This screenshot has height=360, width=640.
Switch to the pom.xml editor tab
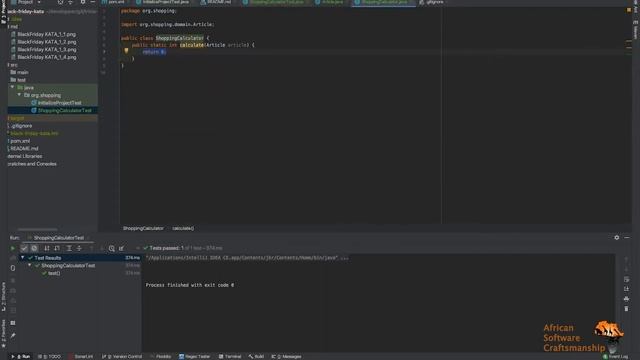point(114,2)
